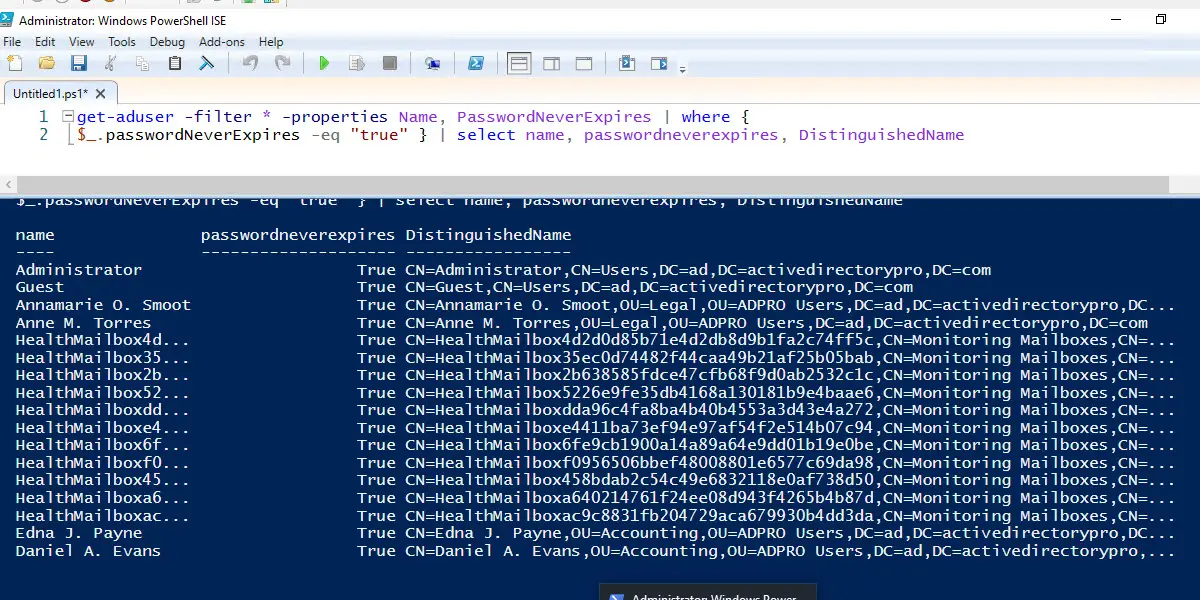The image size is (1200, 600).
Task: Show the script pane on the right
Action: coord(552,63)
